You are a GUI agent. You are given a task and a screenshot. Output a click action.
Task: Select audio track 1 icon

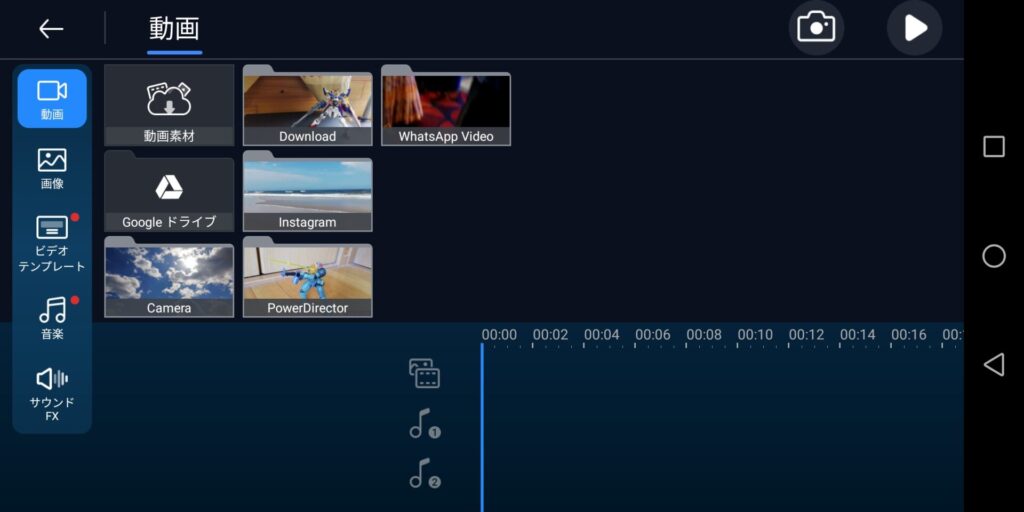[424, 424]
